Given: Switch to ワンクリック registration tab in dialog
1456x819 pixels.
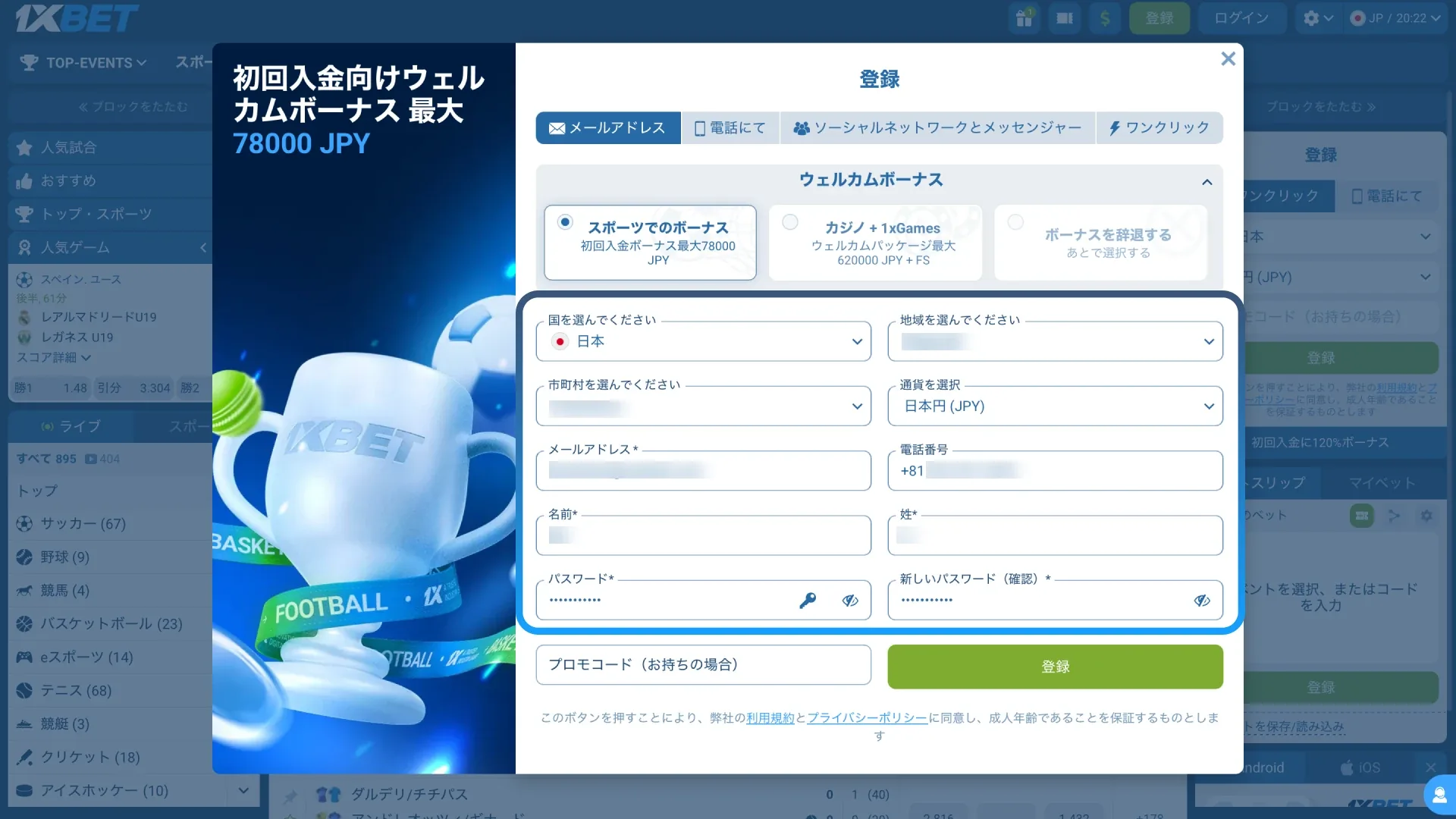Looking at the screenshot, I should pyautogui.click(x=1159, y=128).
